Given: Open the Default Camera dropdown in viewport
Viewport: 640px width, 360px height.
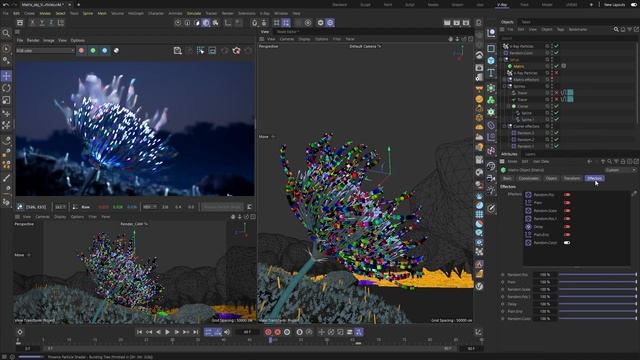Looking at the screenshot, I should click(365, 46).
